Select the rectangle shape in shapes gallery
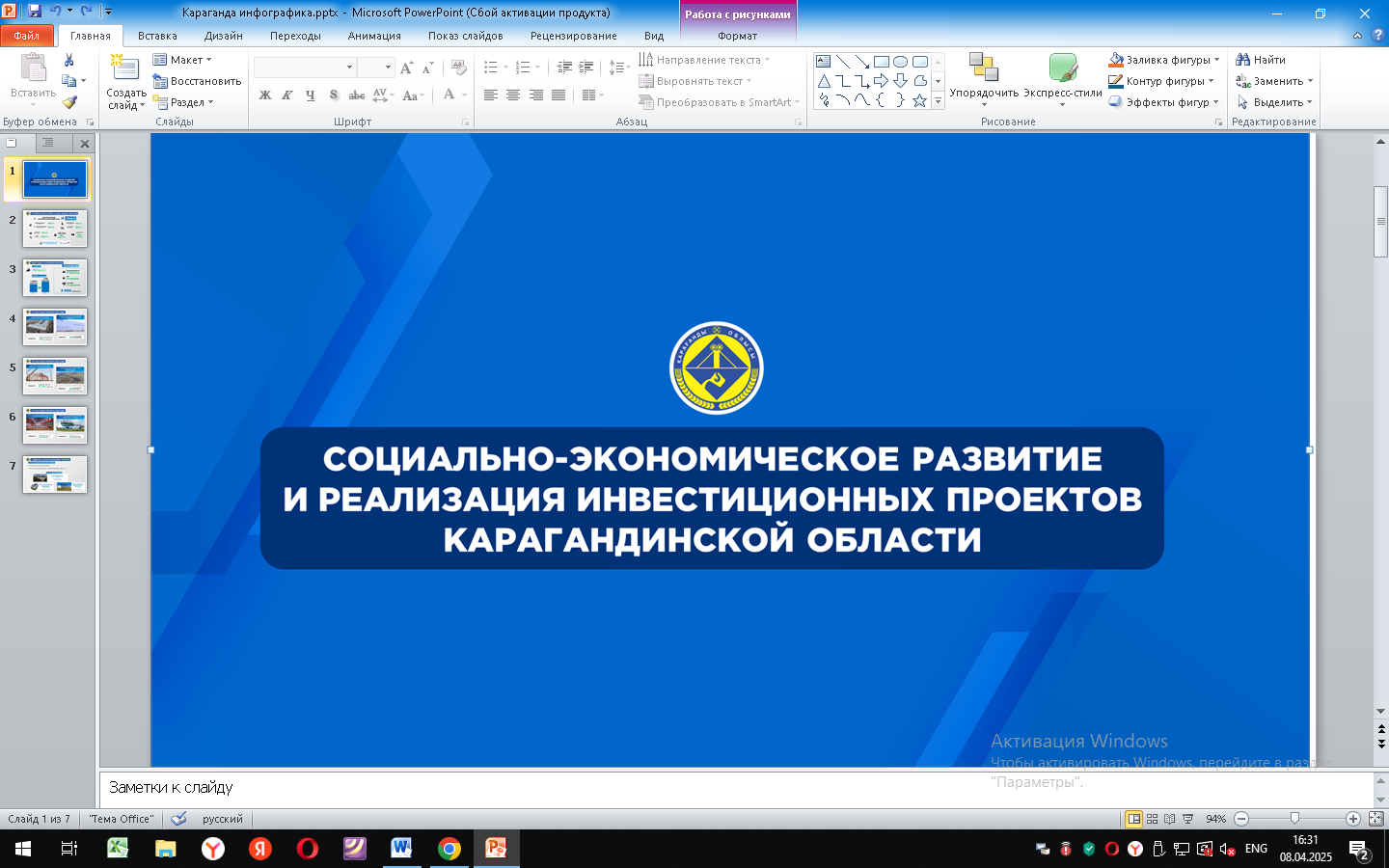The image size is (1389, 868). 881,62
